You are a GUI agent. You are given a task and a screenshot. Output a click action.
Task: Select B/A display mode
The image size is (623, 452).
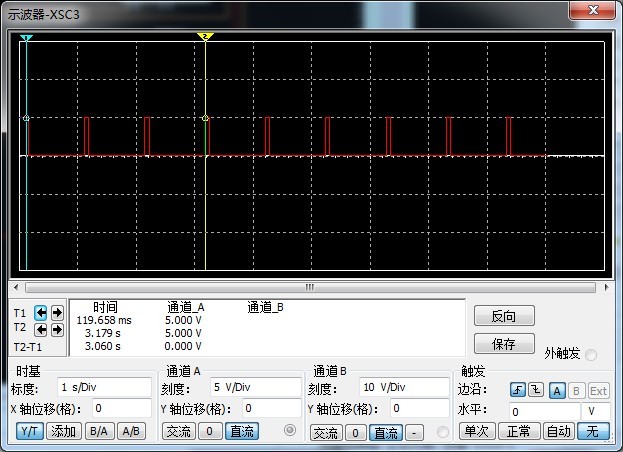100,431
